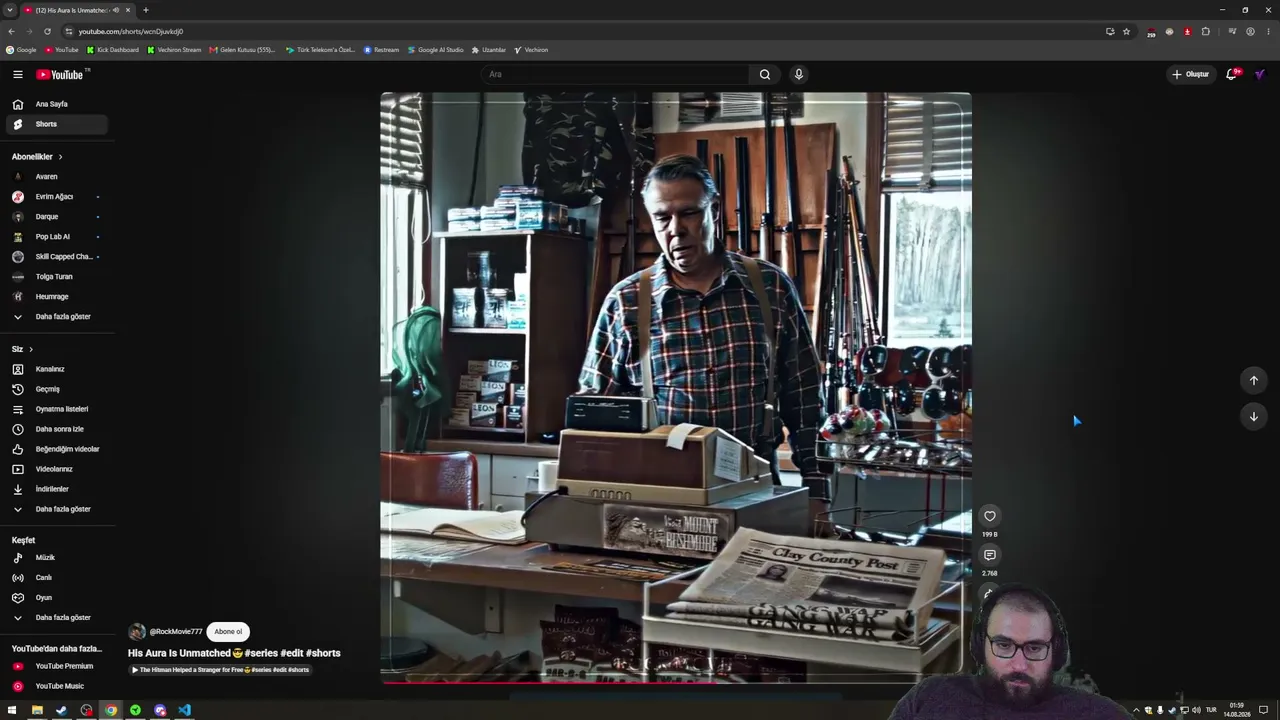Screen dimensions: 1280x720
Task: Open the linked video The Hitman Helped a Stranger
Action: pyautogui.click(x=220, y=670)
